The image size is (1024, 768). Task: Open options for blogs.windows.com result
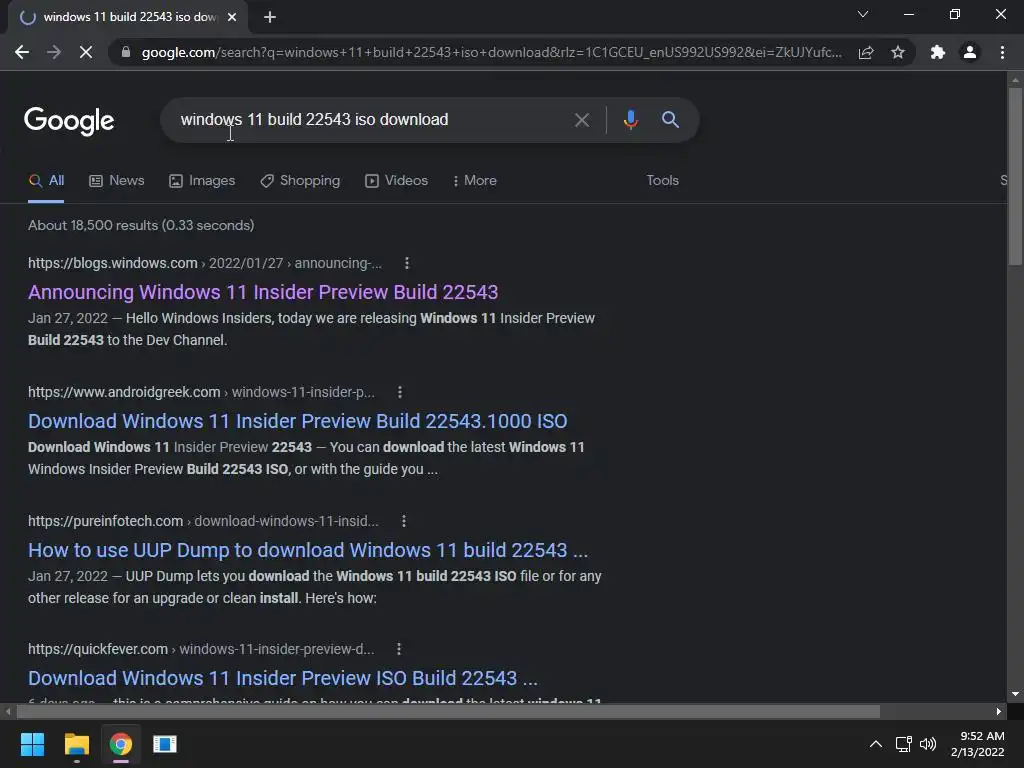[x=407, y=263]
